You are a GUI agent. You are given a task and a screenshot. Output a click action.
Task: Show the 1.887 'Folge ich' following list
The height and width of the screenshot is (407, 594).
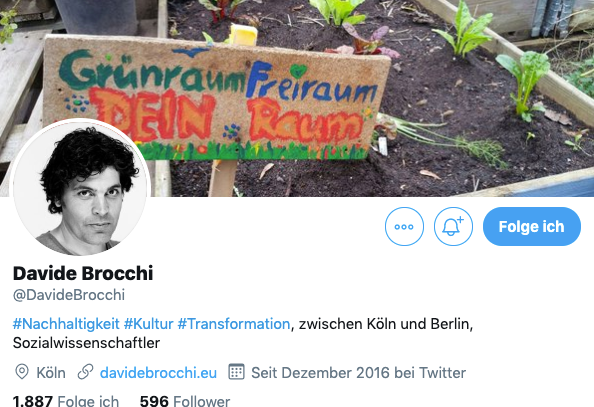[66, 401]
